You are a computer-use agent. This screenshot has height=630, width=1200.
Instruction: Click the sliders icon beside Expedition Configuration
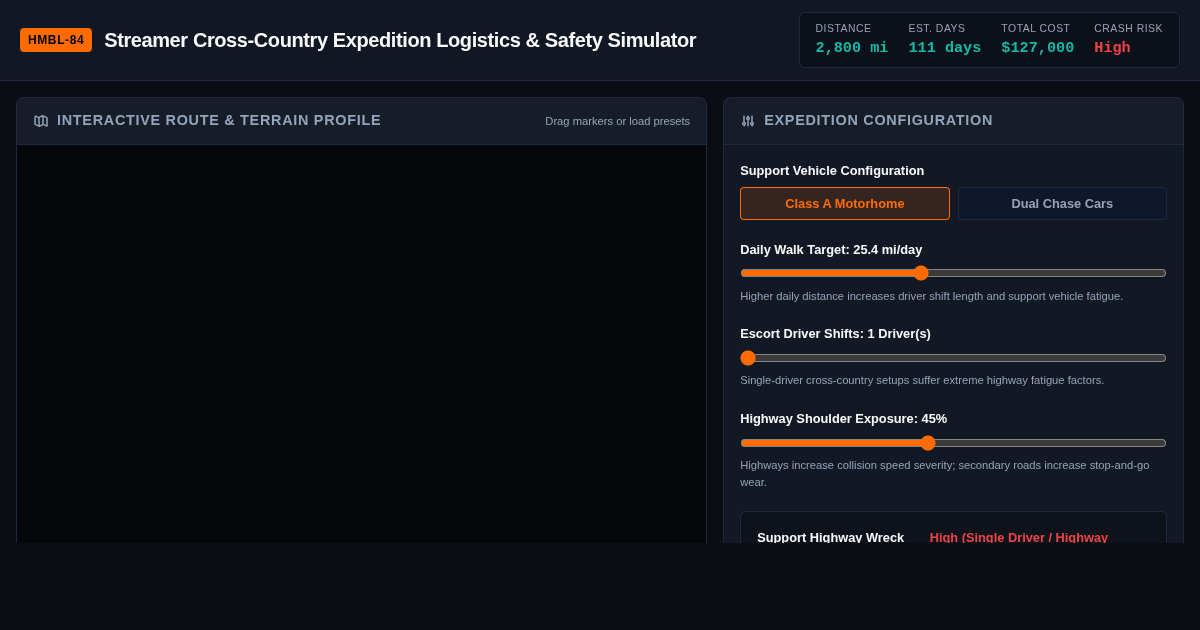(x=748, y=121)
